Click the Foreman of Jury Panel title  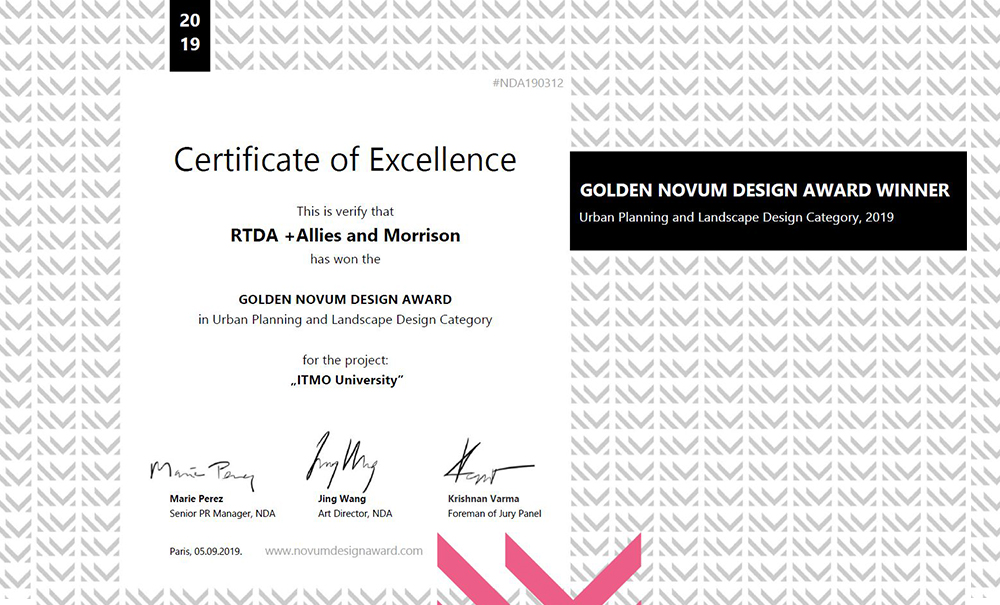coord(494,514)
